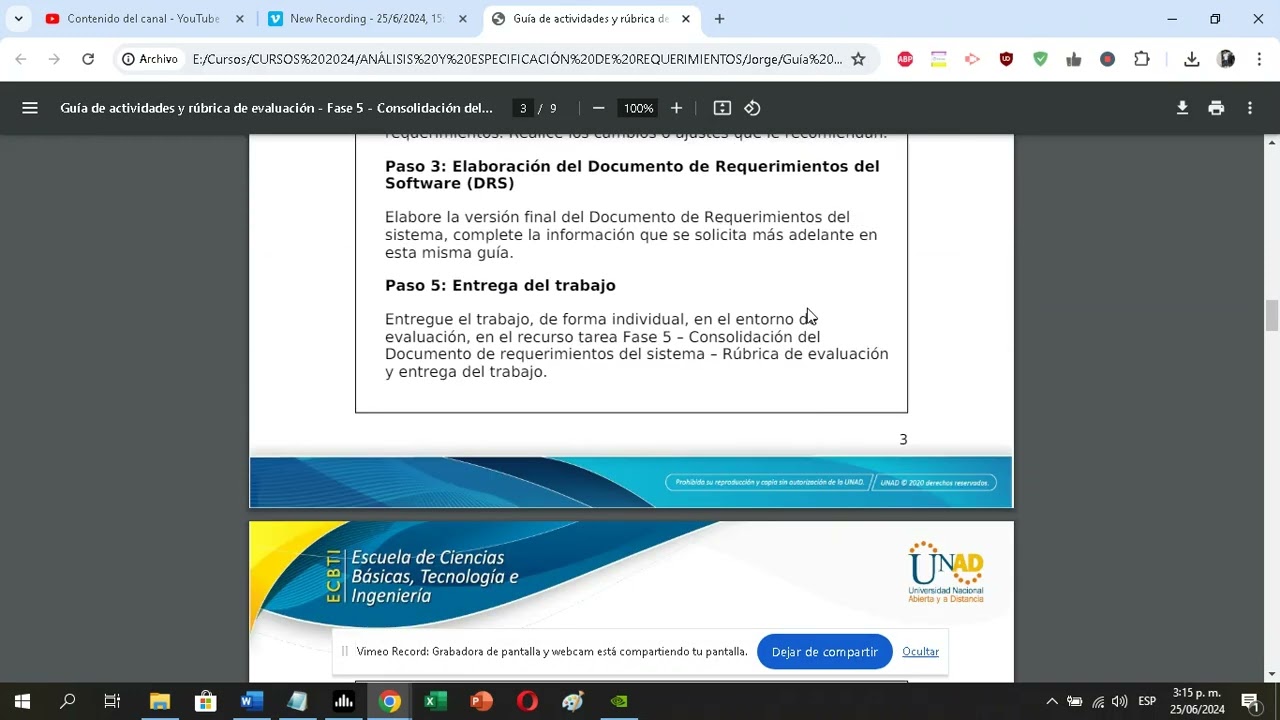The image size is (1280, 720).
Task: Open Chrome icon on taskbar
Action: coord(389,701)
